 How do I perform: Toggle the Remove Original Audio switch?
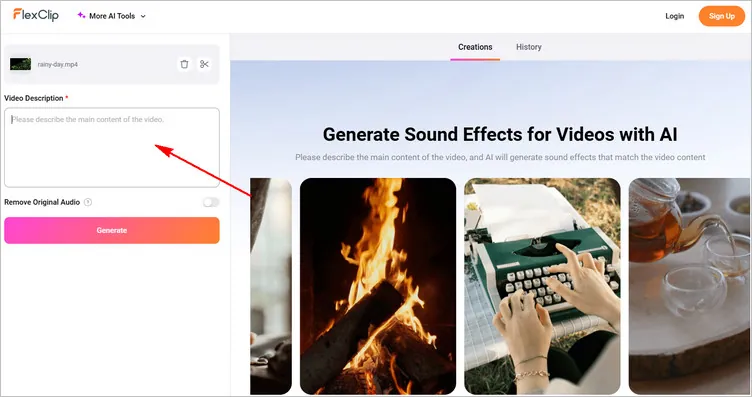point(211,202)
